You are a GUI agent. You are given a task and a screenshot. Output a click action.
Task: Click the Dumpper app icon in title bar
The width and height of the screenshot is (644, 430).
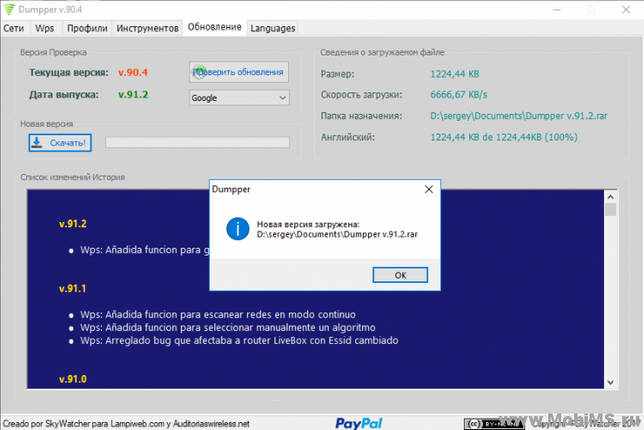tap(9, 9)
